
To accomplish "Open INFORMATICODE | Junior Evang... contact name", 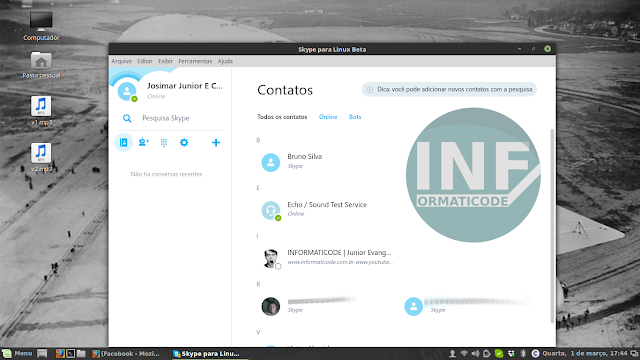I will coord(339,253).
